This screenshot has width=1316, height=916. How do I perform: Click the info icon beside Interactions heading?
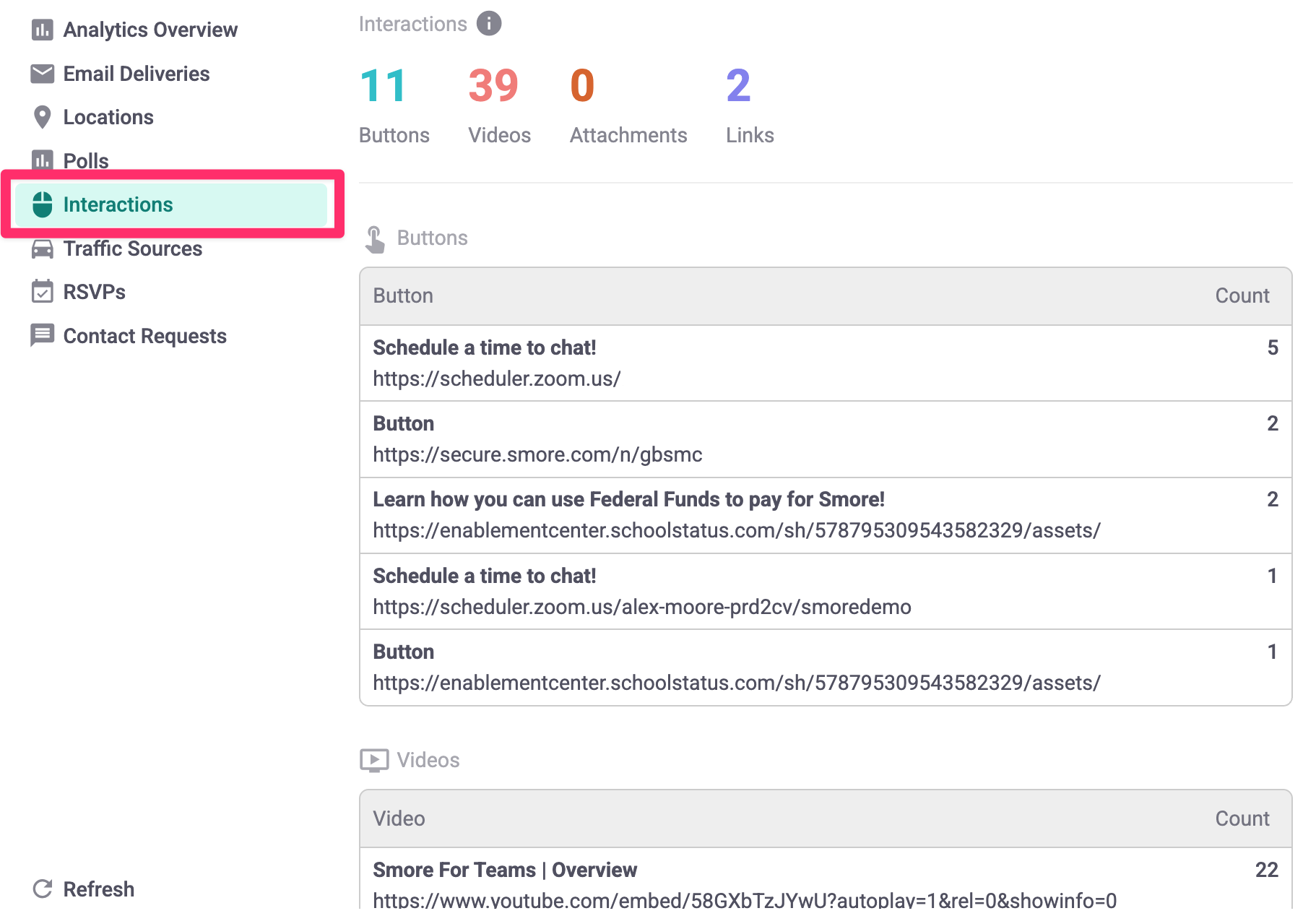(x=489, y=24)
